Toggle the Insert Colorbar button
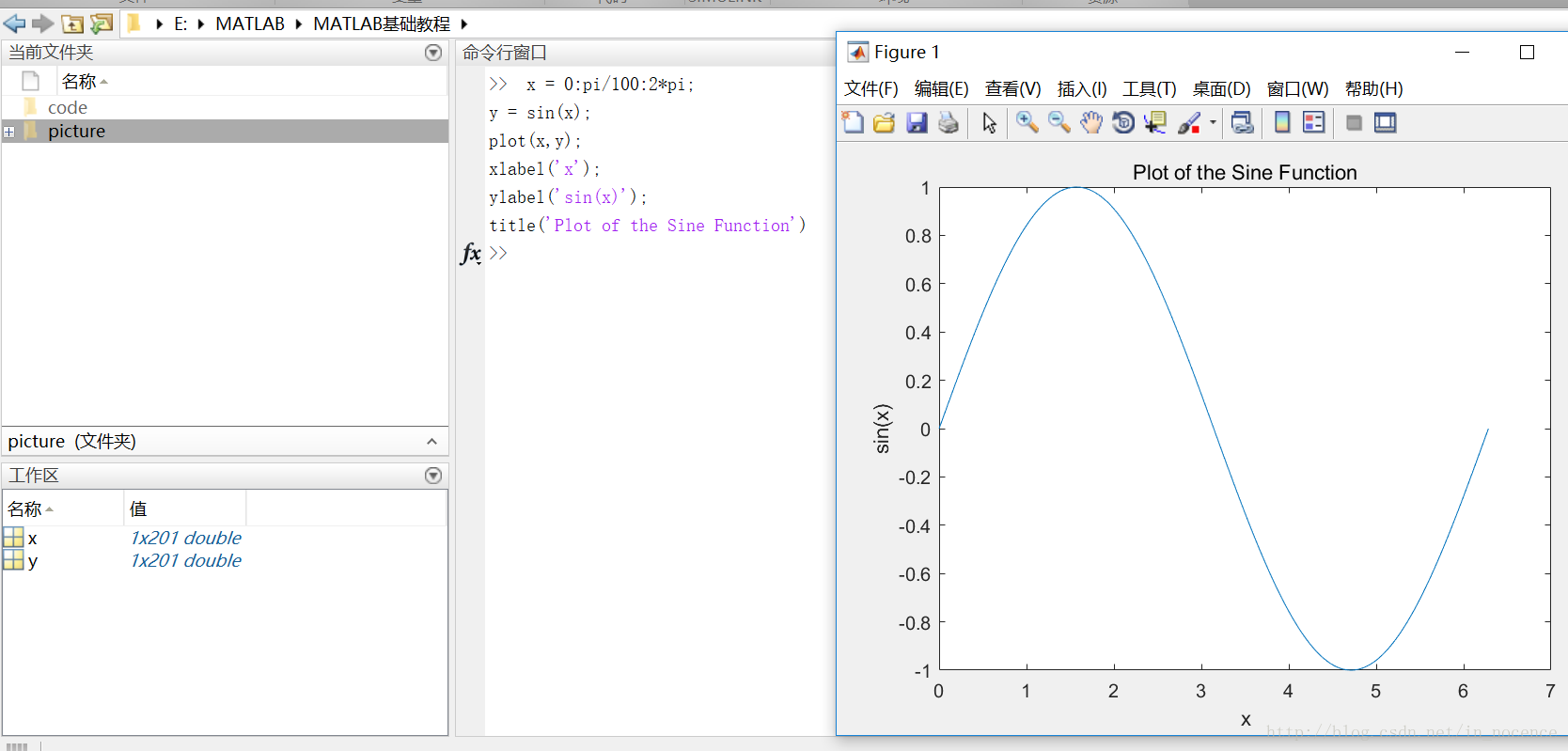 1281,122
